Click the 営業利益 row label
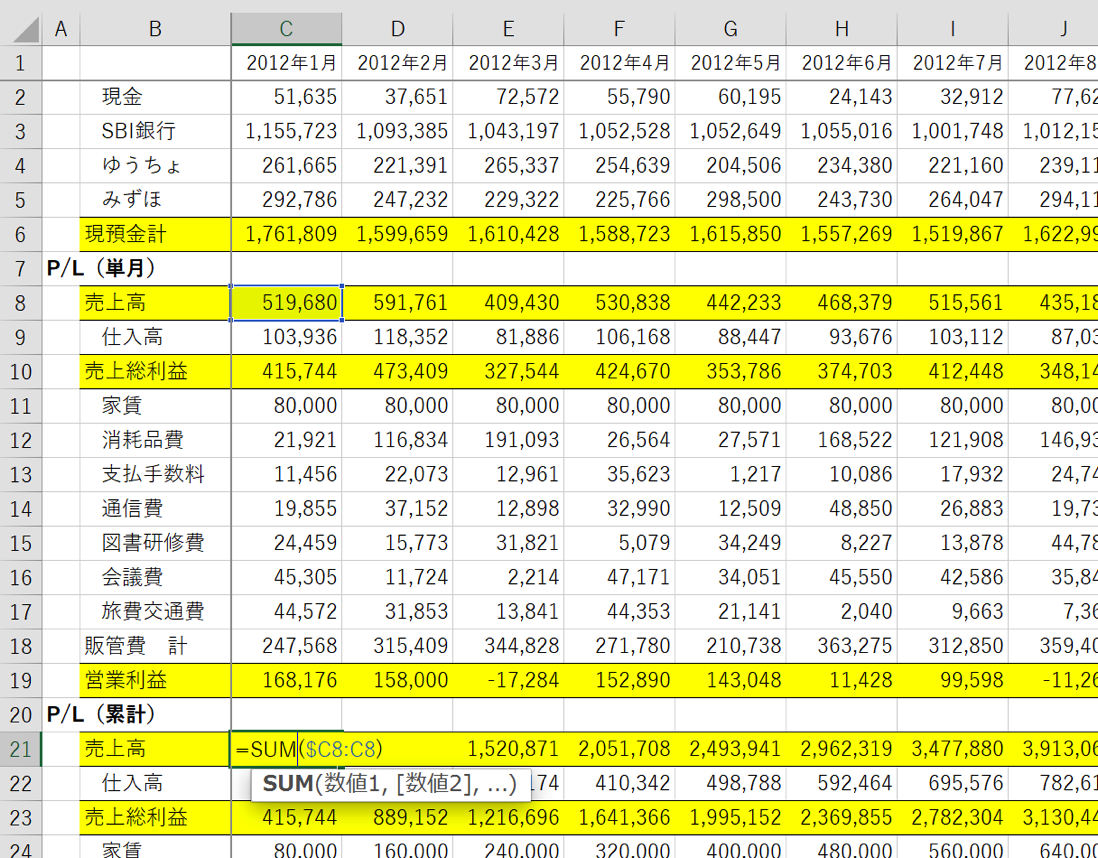The height and width of the screenshot is (858, 1098). tap(125, 680)
